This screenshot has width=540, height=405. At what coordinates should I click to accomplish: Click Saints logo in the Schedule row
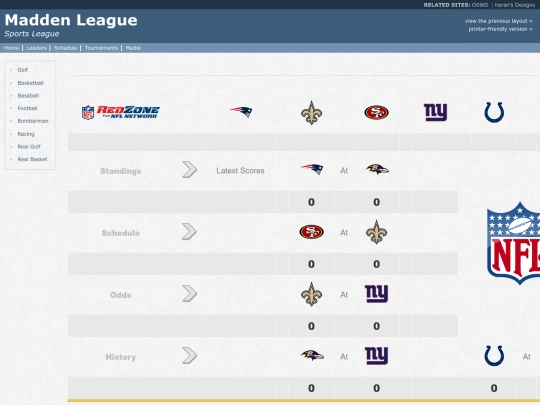[376, 232]
